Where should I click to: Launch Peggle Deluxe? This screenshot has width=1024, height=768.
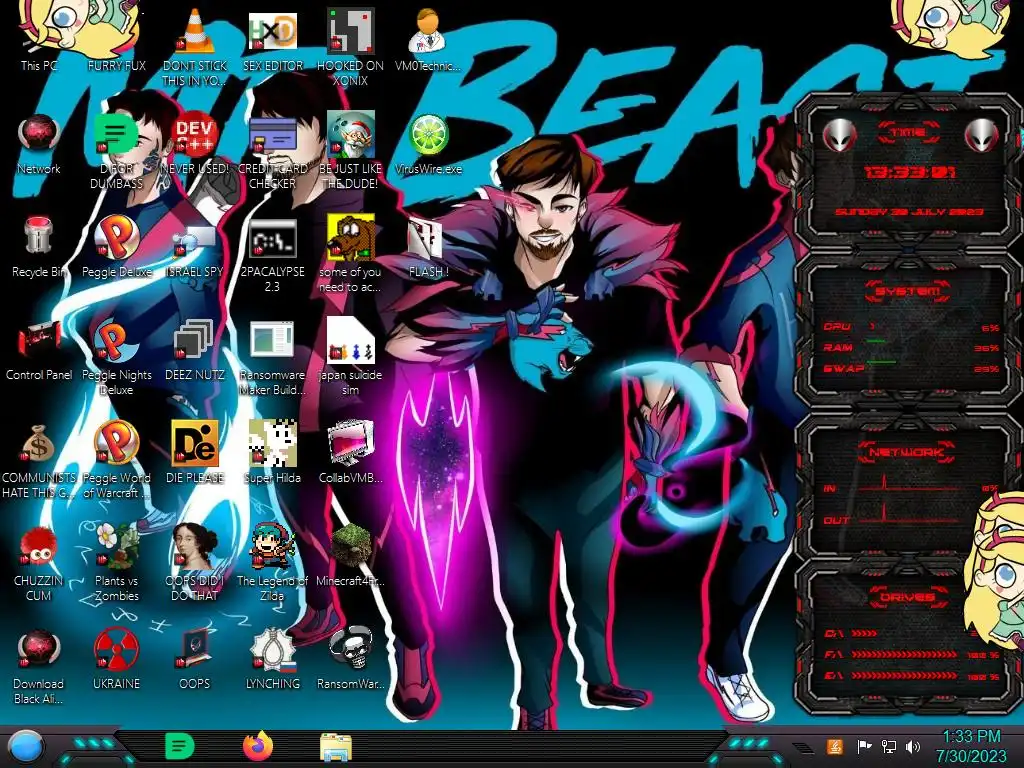point(116,236)
